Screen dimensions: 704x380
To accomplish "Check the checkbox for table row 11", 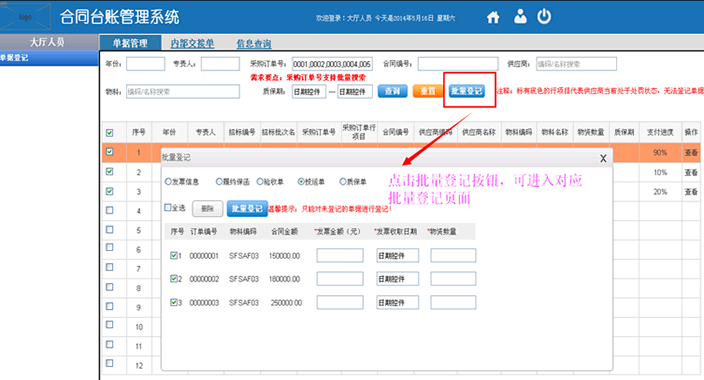I will (110, 345).
